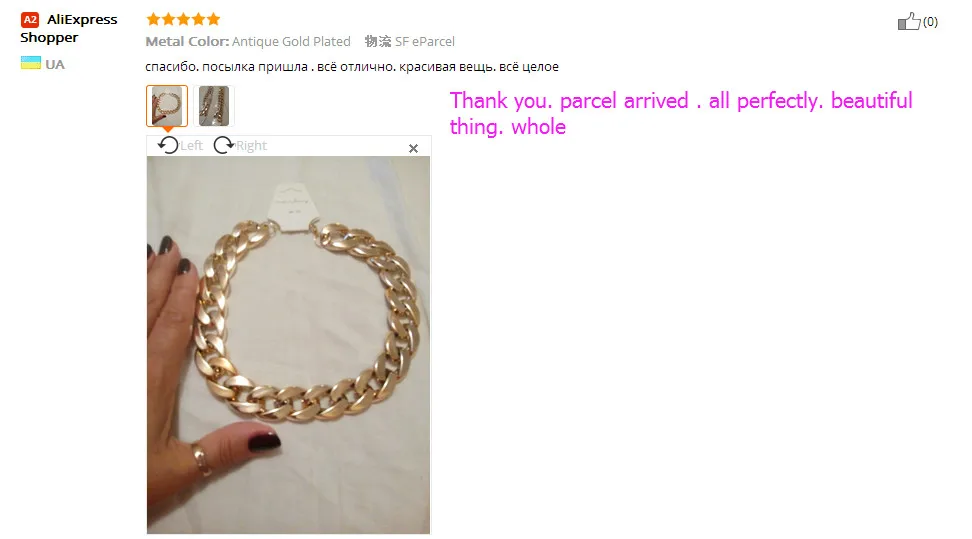Click the rotate left arrow icon
This screenshot has height=539, width=972.
(167, 145)
